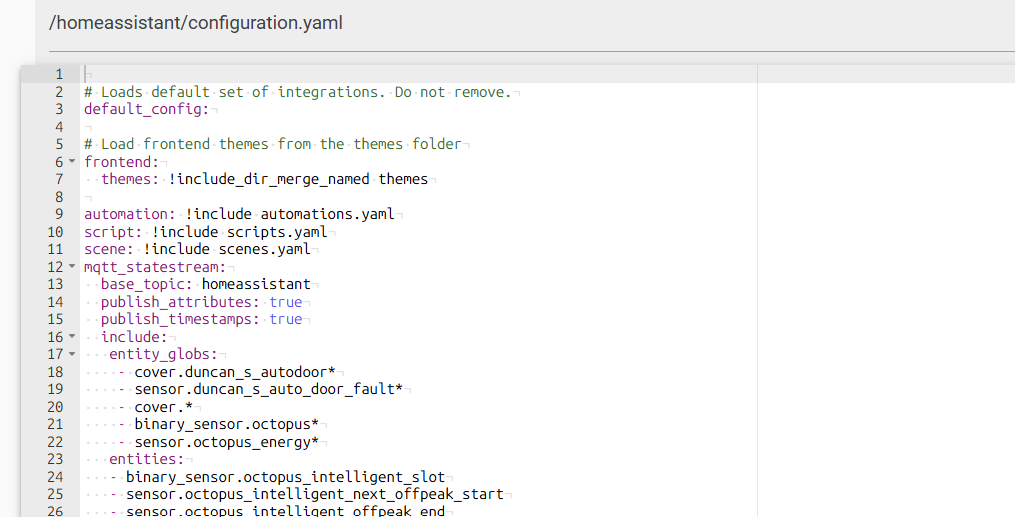Collapse the frontend block fold arrow
This screenshot has height=517, width=1015.
point(72,161)
